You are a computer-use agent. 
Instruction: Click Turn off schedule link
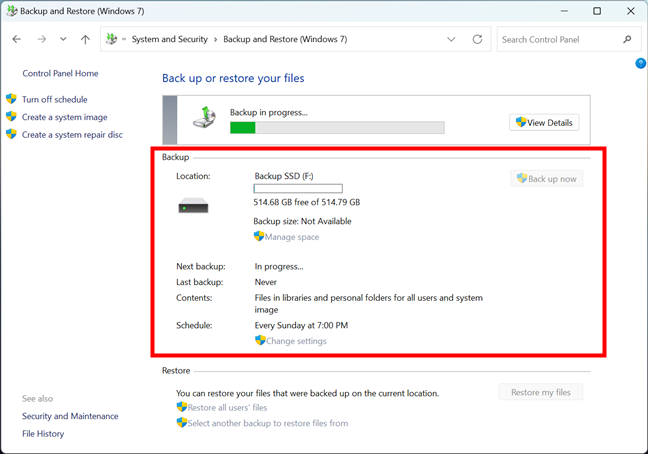tap(55, 100)
